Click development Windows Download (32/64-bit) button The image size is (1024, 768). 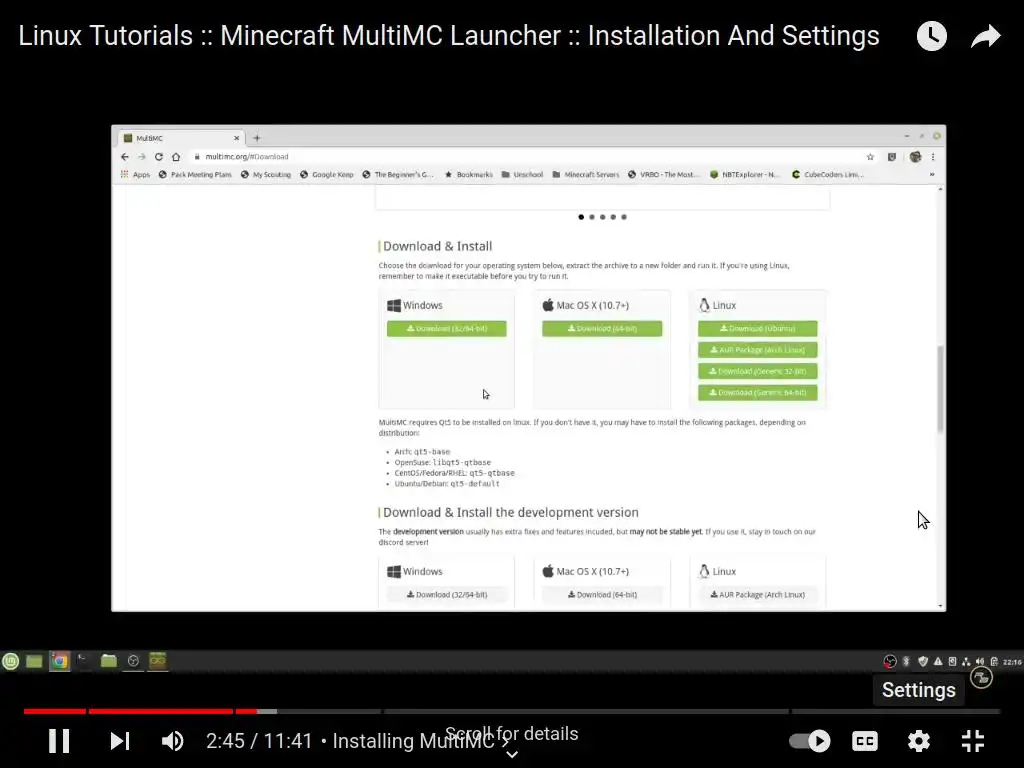click(447, 595)
